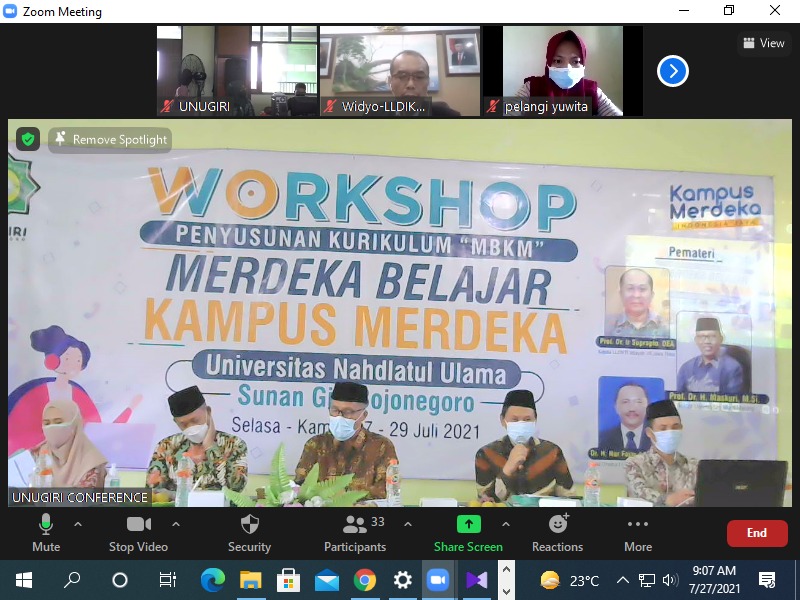Click the taskbar scroll down arrow

(x=506, y=591)
